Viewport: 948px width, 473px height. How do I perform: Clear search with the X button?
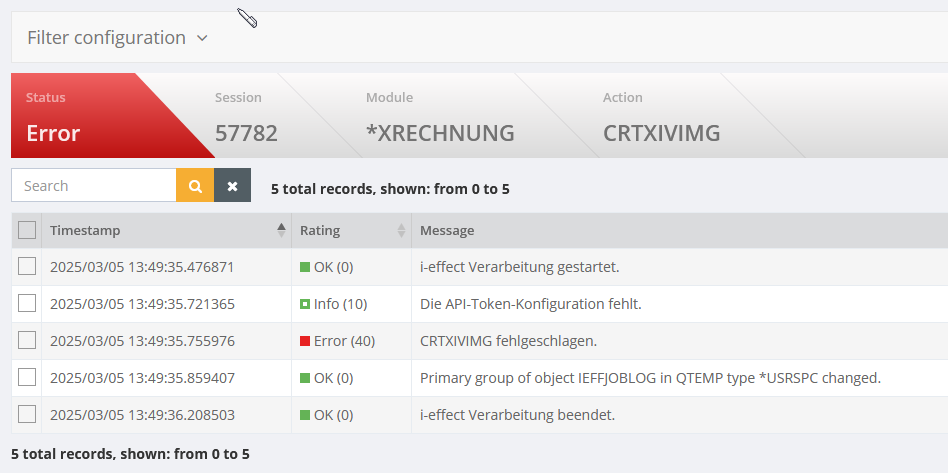(x=232, y=186)
